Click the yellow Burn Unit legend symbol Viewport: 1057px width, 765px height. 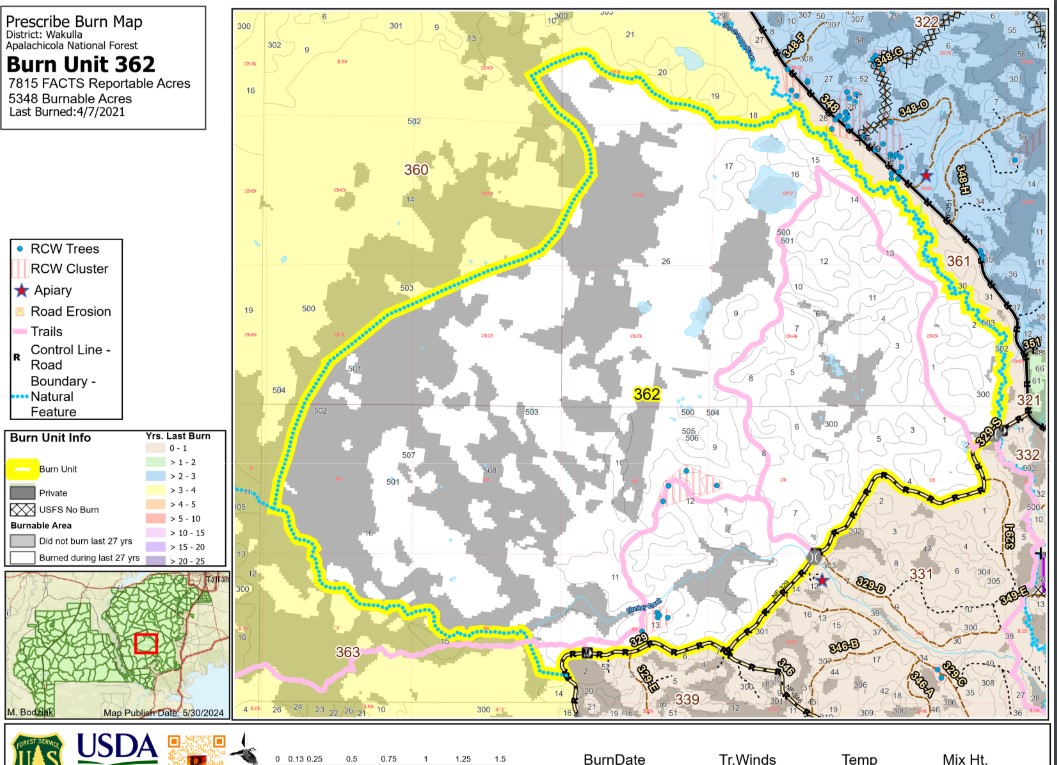click(x=23, y=468)
